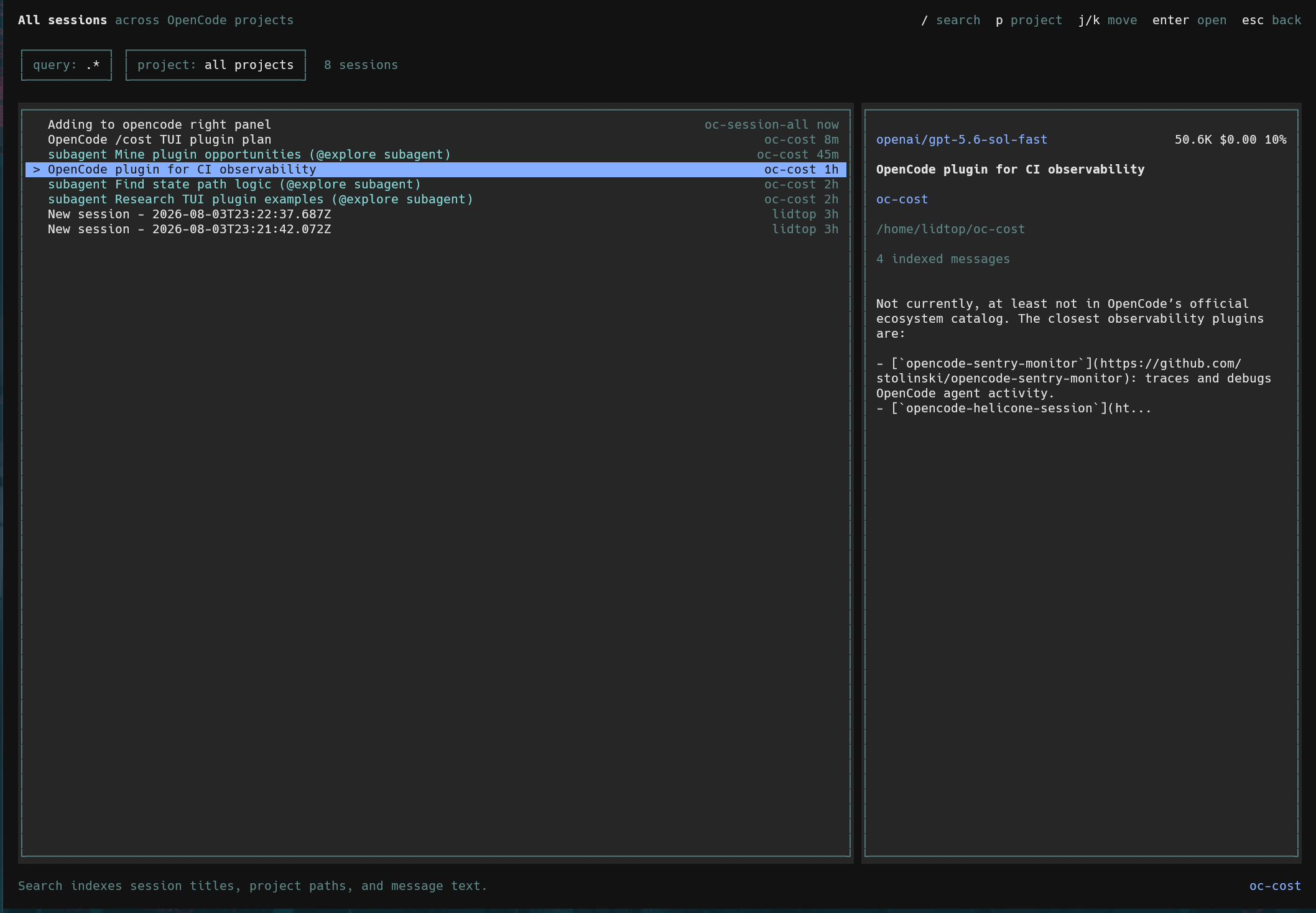The height and width of the screenshot is (913, 1316).
Task: Click the 'esc back' shortcut hint
Action: click(x=1271, y=21)
